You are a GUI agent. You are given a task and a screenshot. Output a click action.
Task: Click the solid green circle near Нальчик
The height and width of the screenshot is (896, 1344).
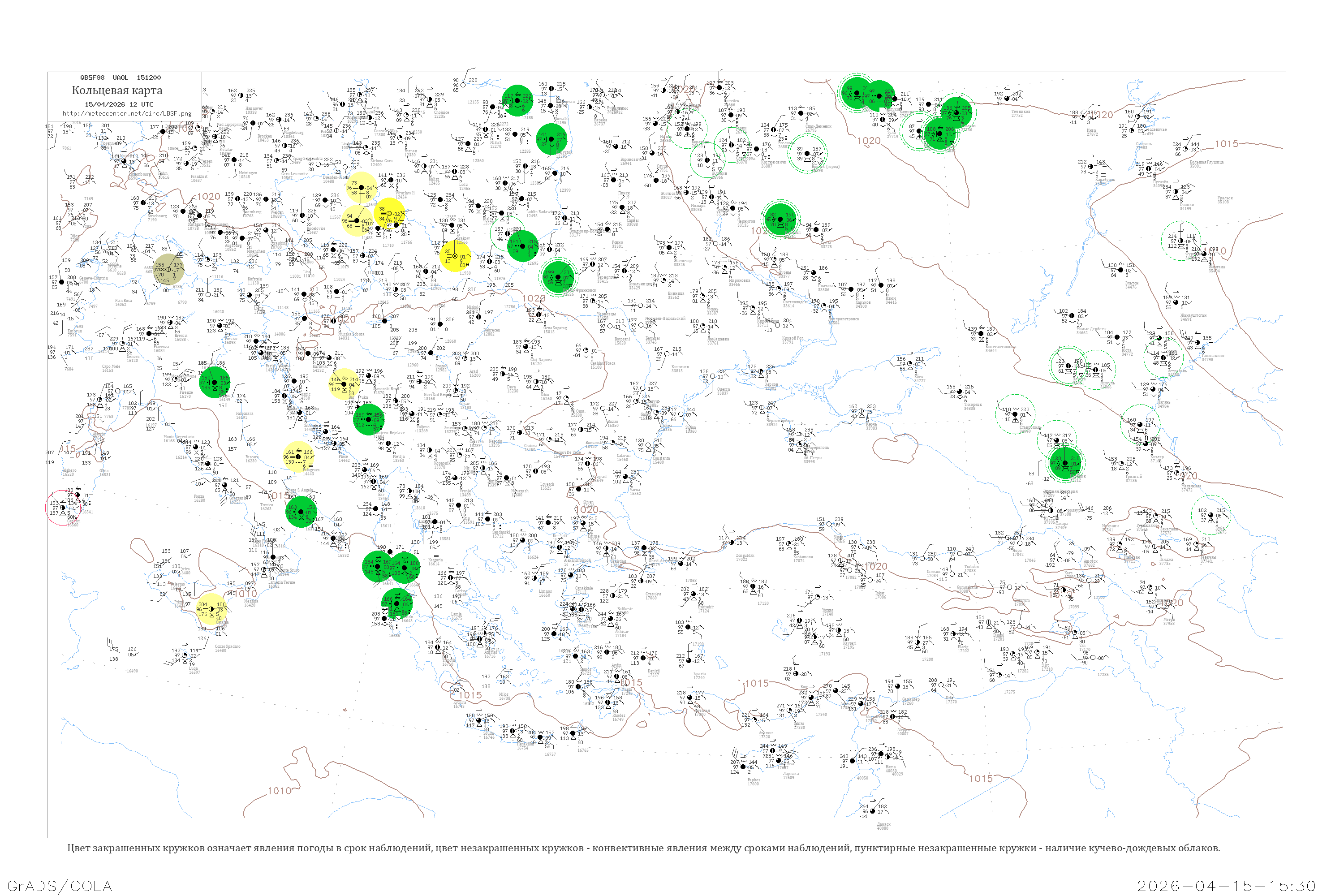[x=1066, y=463]
